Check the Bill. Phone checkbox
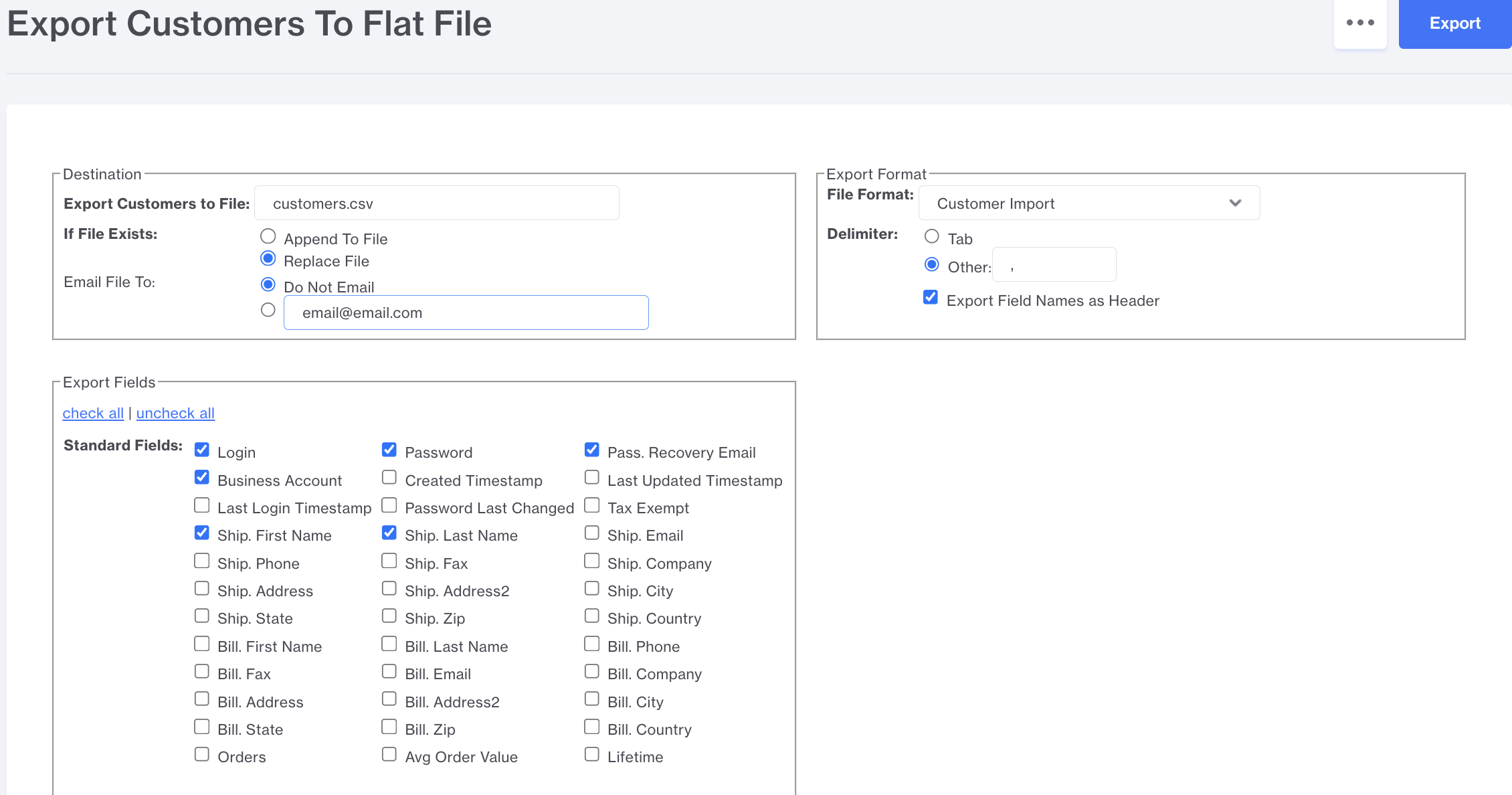1512x795 pixels. (591, 644)
